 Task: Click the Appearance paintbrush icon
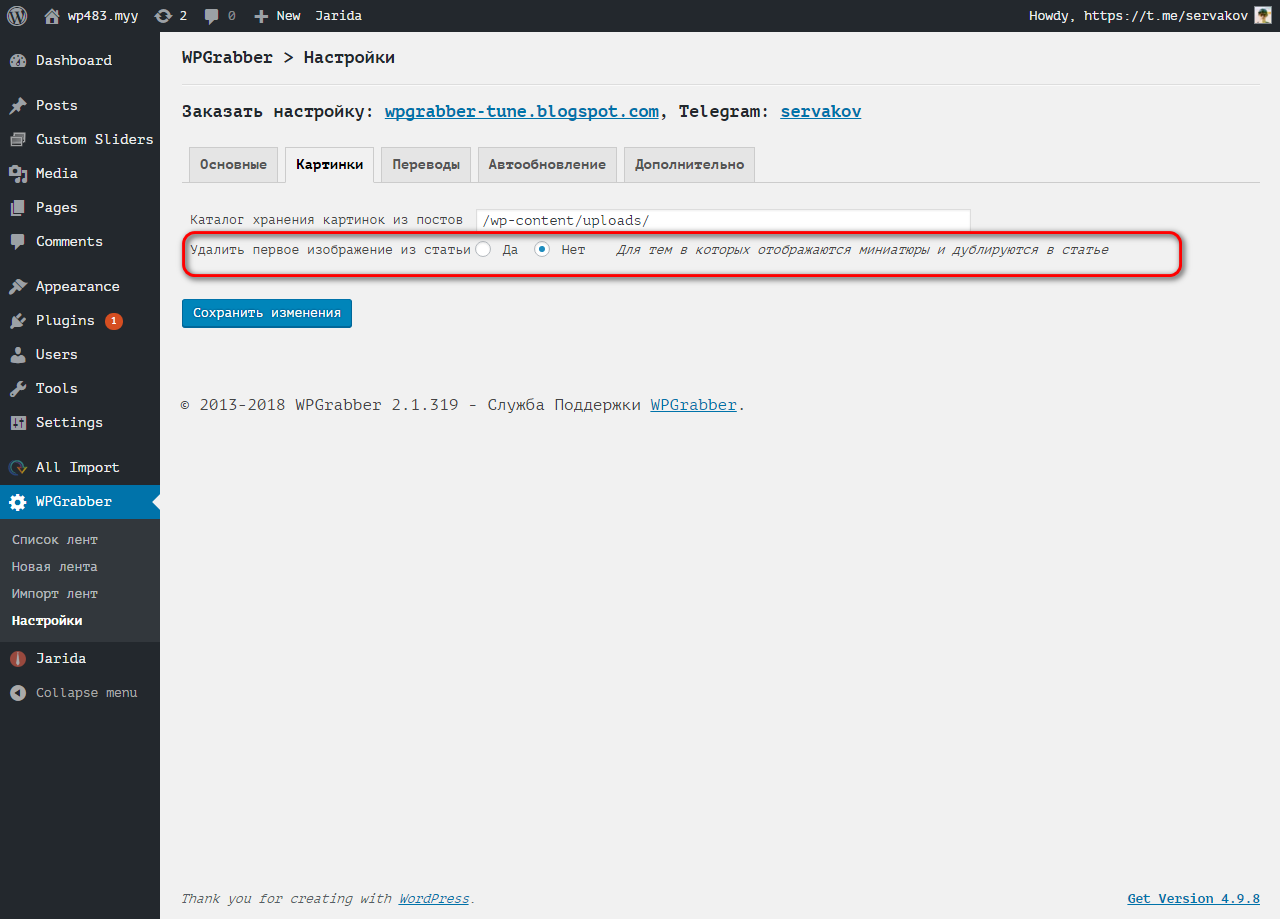18,286
